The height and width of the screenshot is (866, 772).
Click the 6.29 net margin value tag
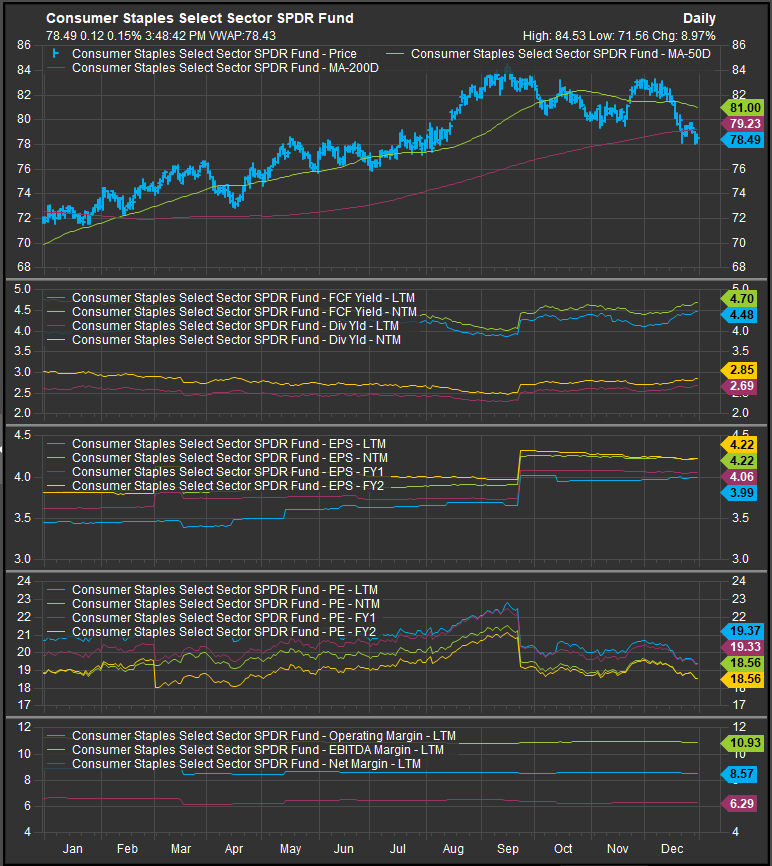pos(739,804)
